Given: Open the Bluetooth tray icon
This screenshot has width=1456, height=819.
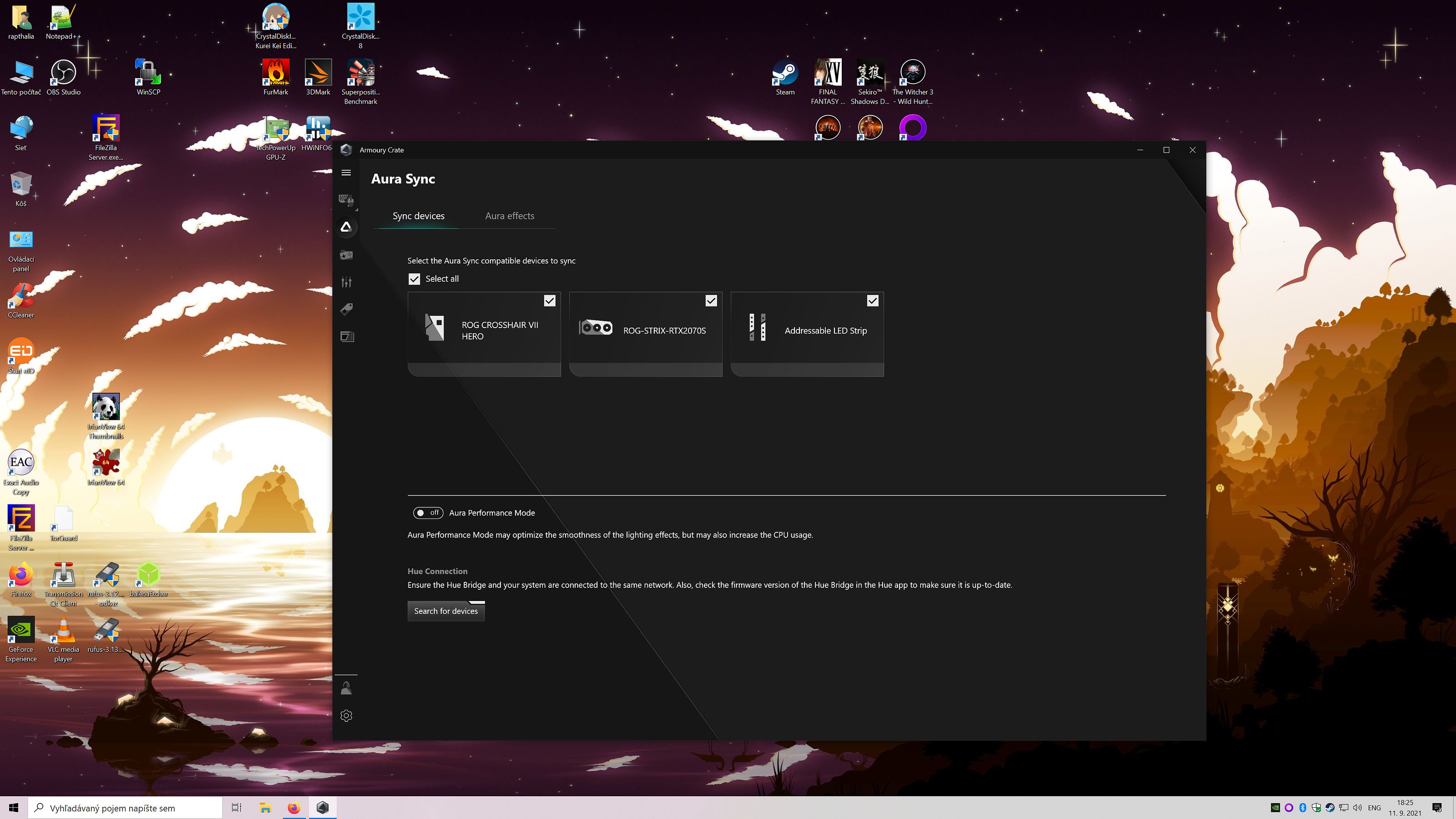Looking at the screenshot, I should (x=1302, y=808).
